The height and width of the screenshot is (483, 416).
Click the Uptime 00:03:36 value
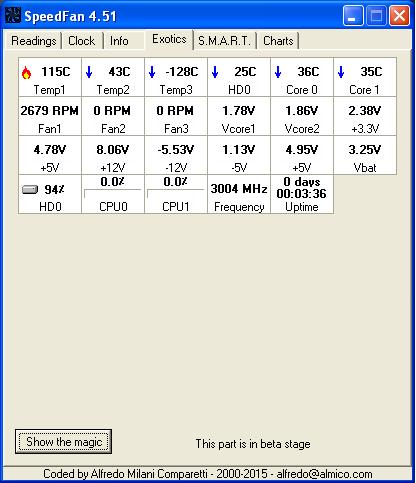(302, 194)
